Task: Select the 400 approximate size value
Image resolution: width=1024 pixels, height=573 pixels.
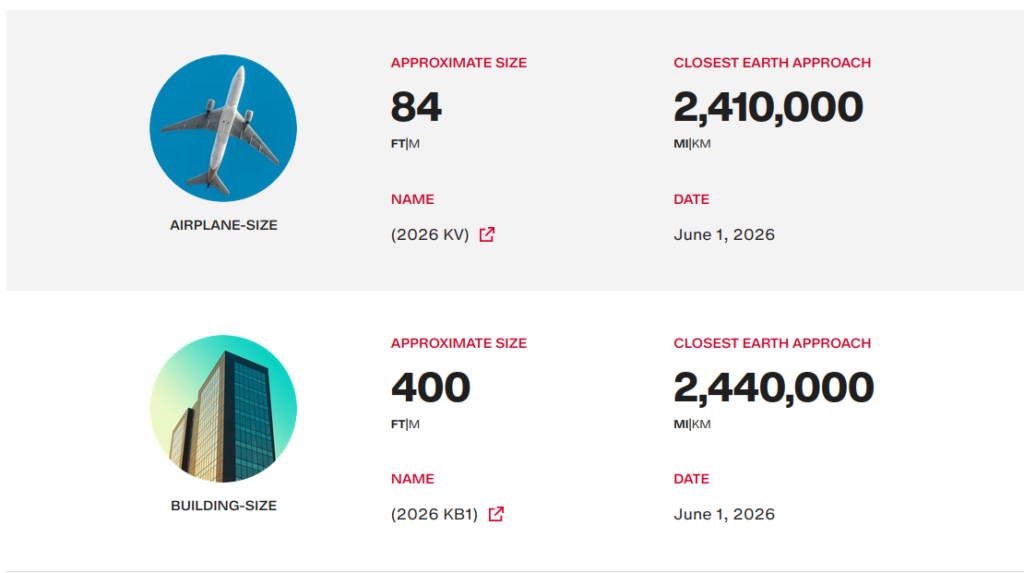Action: coord(430,387)
